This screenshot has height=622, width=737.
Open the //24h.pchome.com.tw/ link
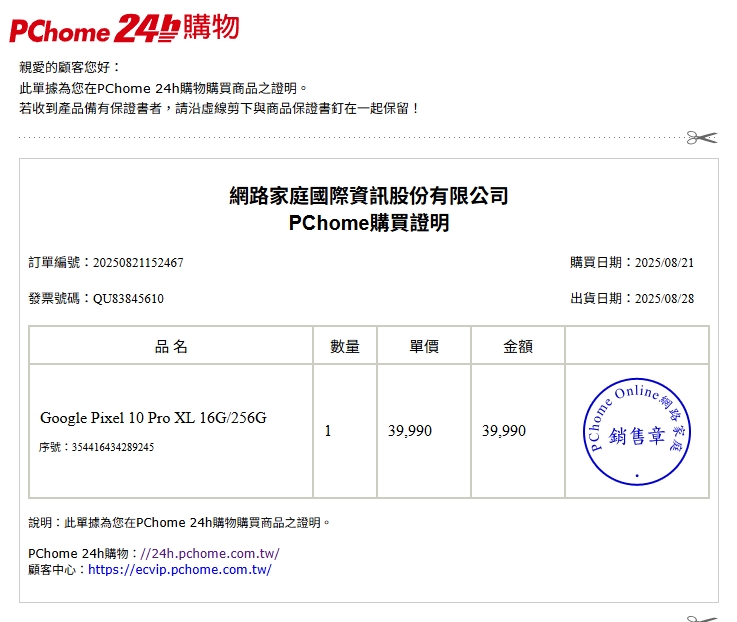point(210,553)
